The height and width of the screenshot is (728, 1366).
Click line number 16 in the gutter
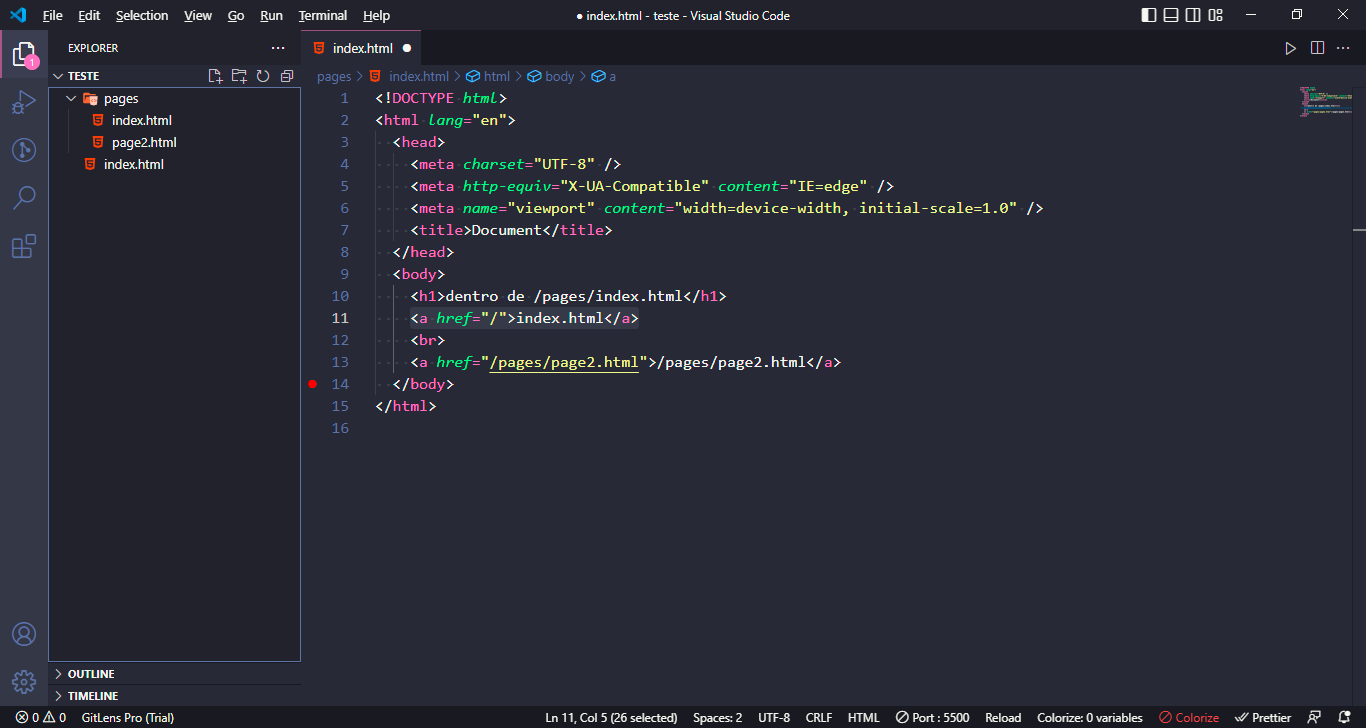[x=340, y=428]
